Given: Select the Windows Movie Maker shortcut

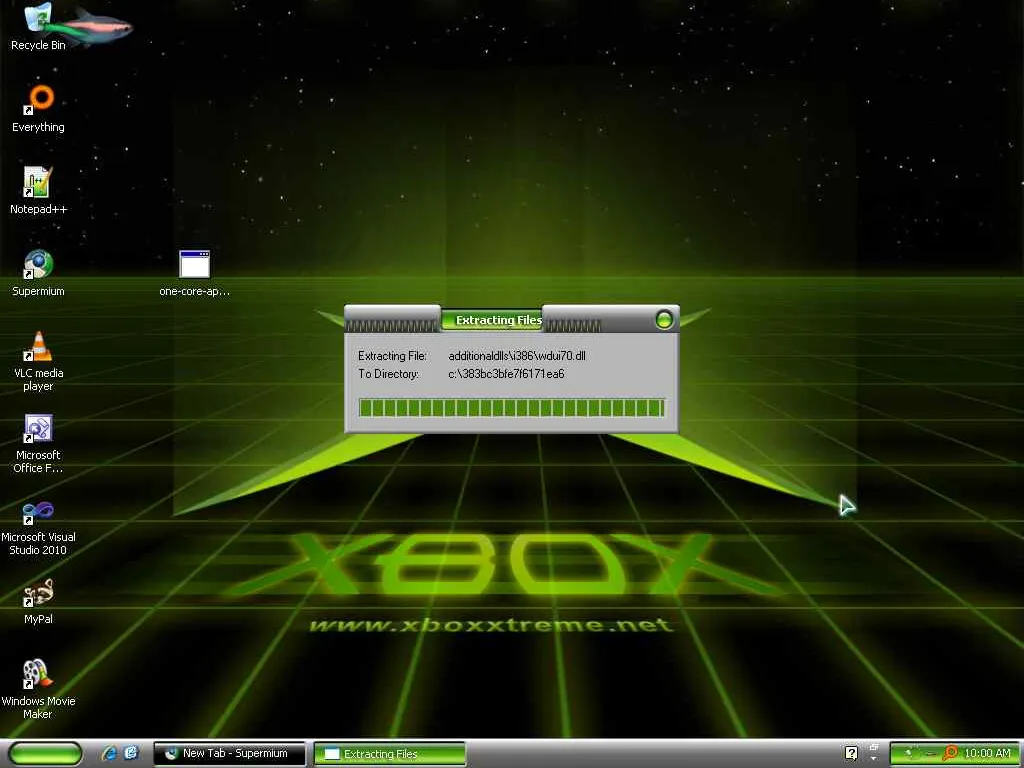Looking at the screenshot, I should click(38, 690).
